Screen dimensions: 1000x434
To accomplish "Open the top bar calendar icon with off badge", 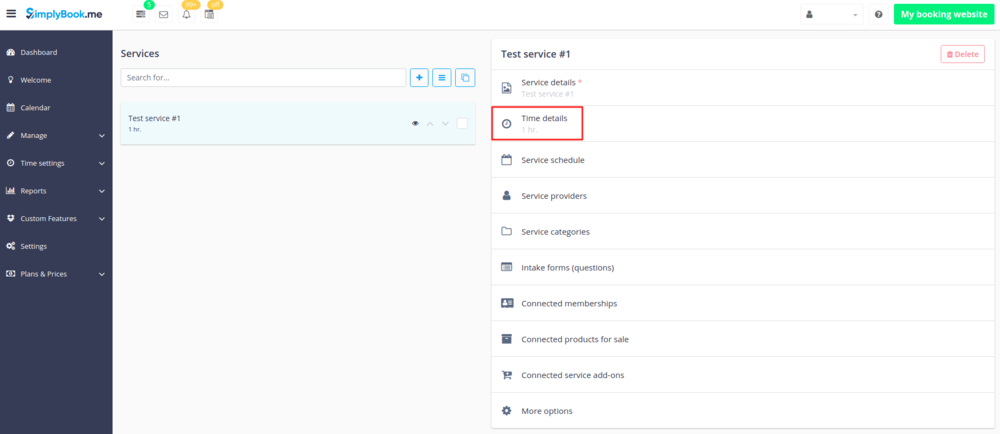I will (x=210, y=15).
